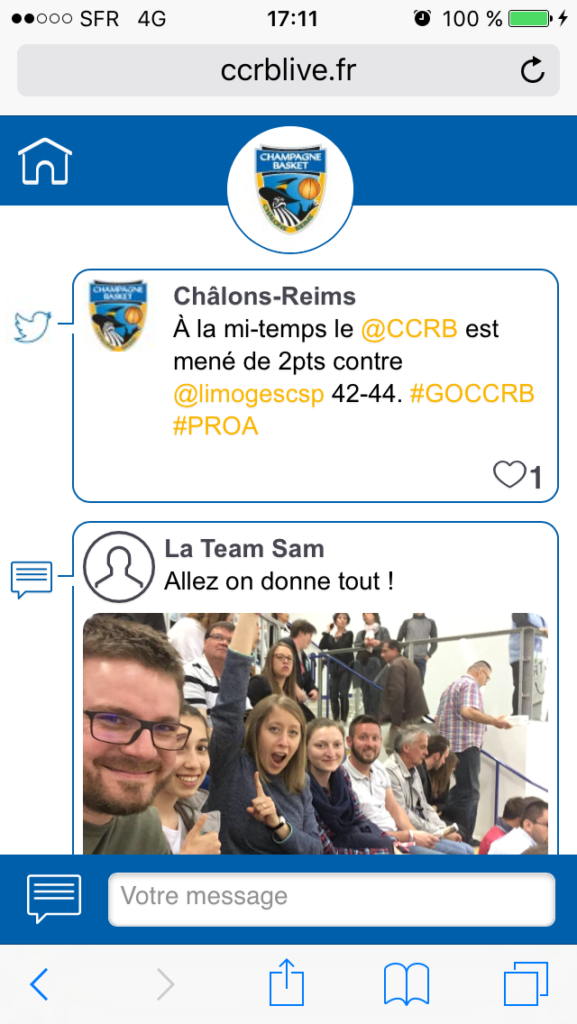Tap the Champagne Basket logo in header
Viewport: 577px width, 1024px height.
pyautogui.click(x=290, y=189)
